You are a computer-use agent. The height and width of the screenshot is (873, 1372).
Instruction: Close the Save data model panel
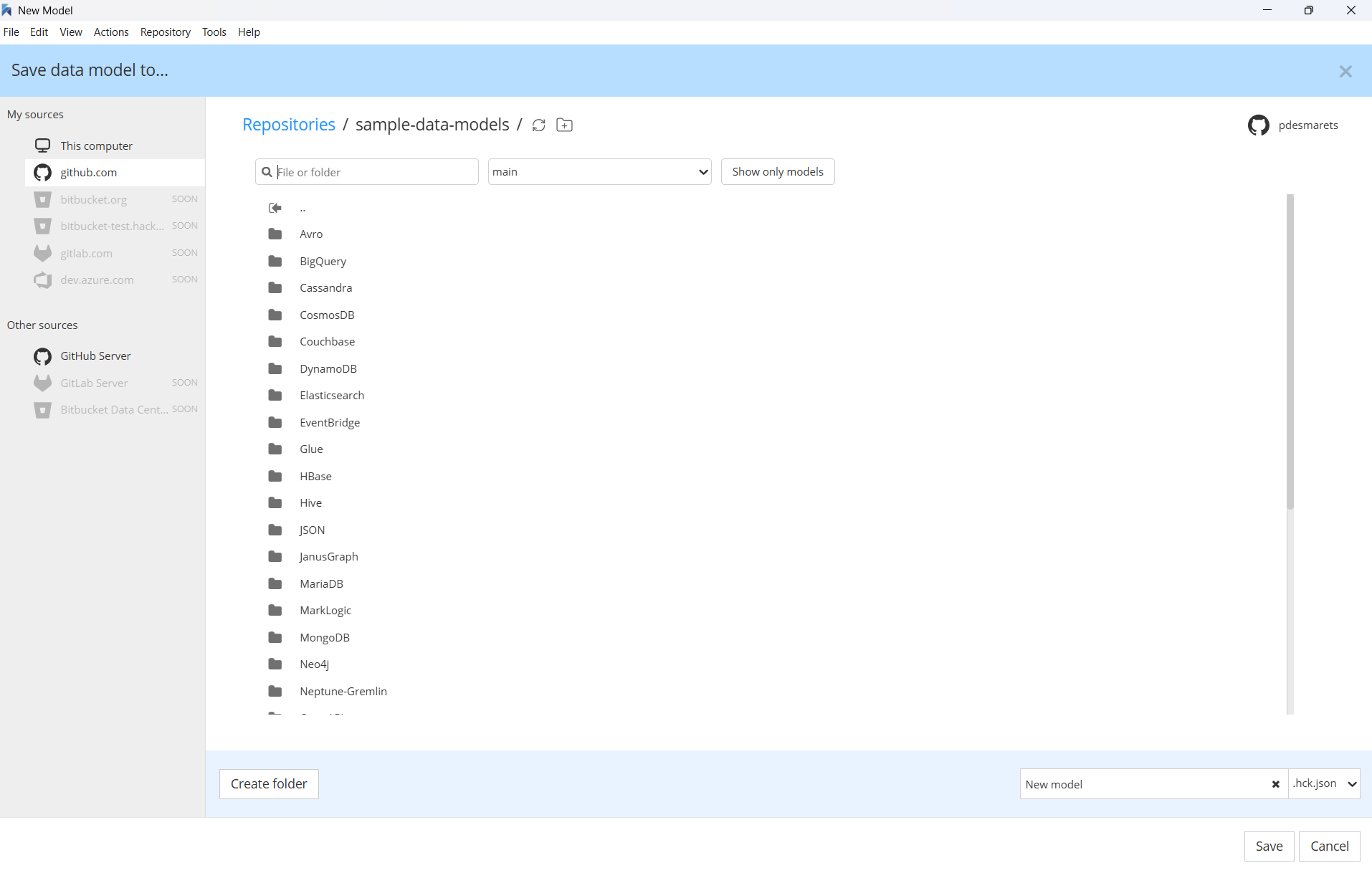(x=1345, y=71)
